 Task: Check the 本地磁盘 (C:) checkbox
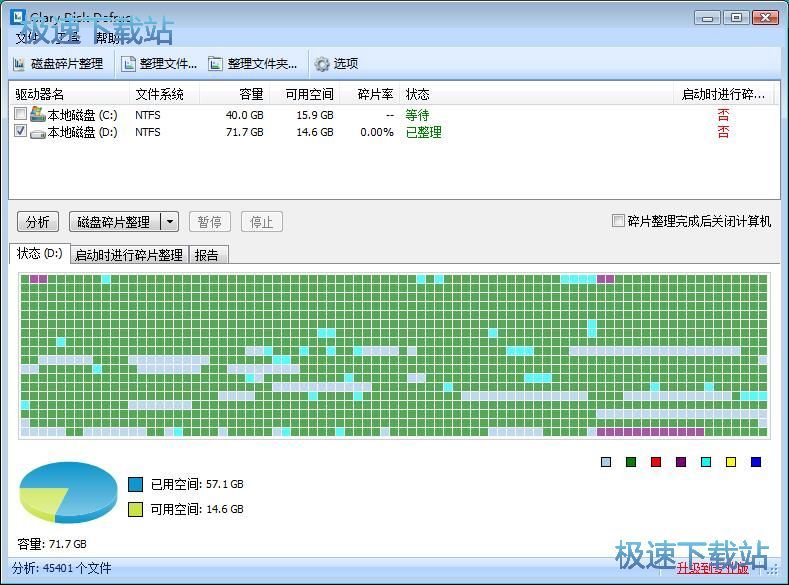[20, 114]
